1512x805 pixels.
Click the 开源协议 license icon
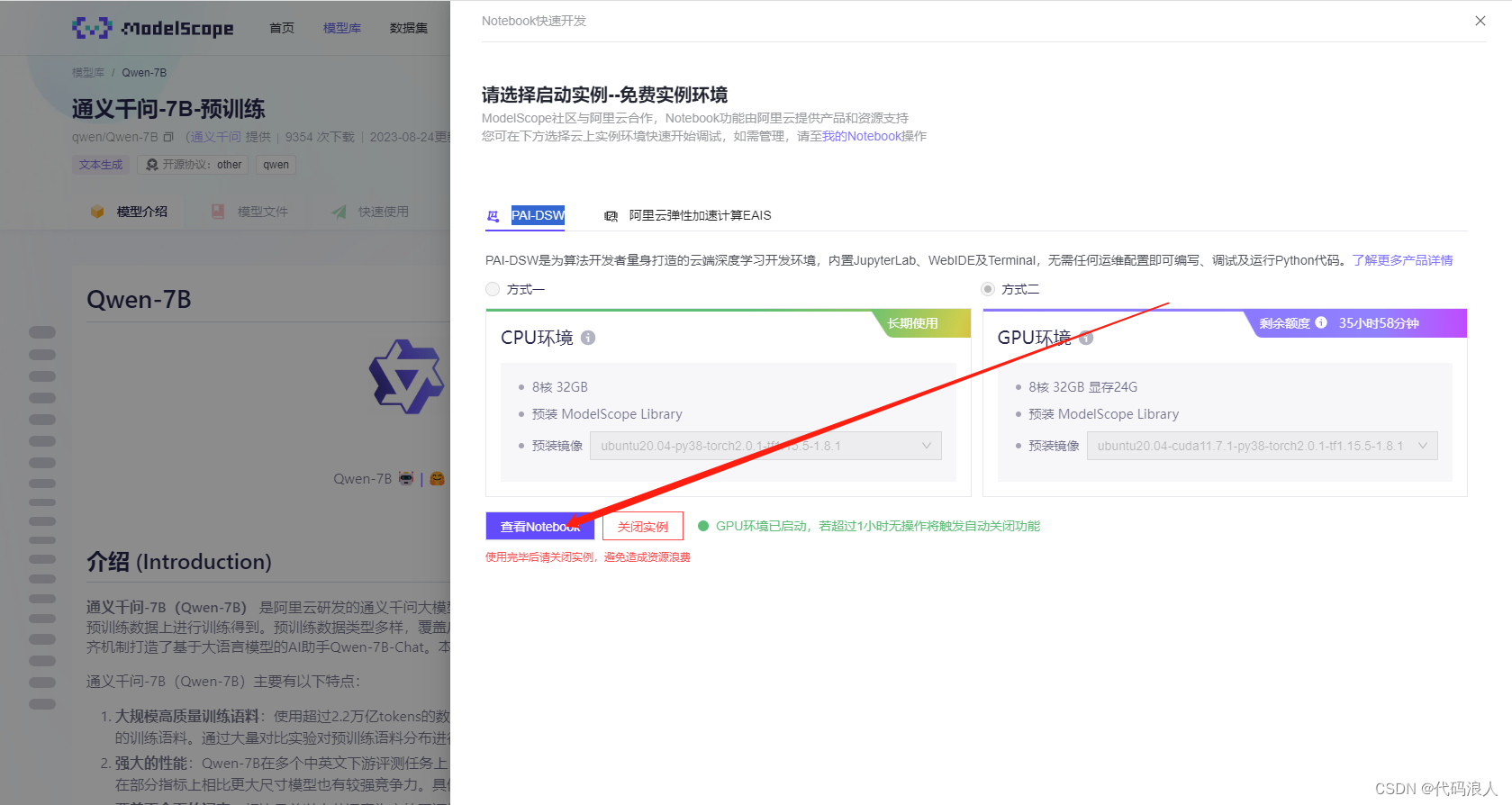[x=152, y=165]
